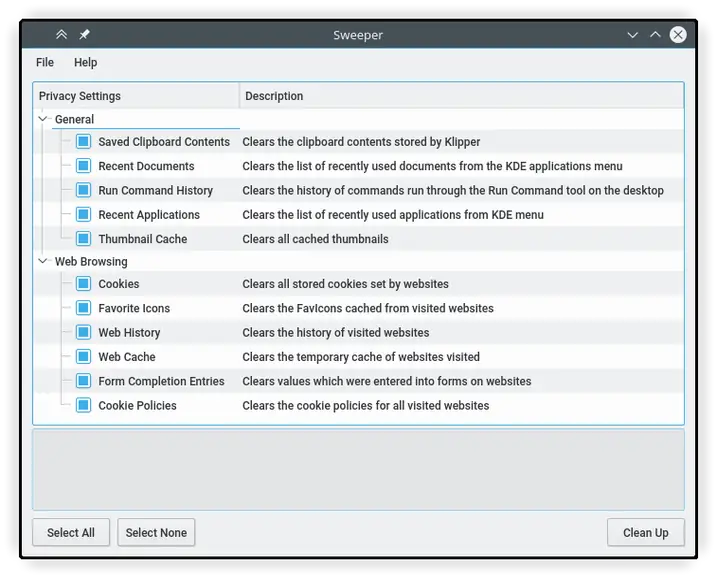Select the 'Run Command History' label
Viewport: 717px width, 578px height.
tap(155, 190)
